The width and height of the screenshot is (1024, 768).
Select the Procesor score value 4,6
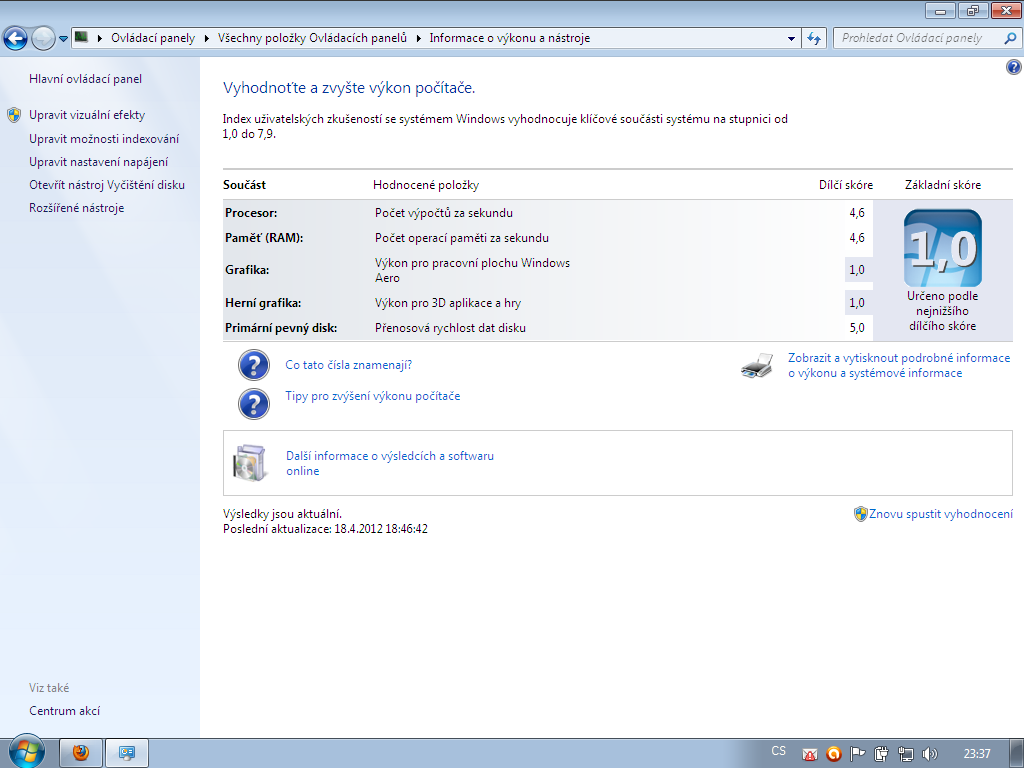point(857,213)
